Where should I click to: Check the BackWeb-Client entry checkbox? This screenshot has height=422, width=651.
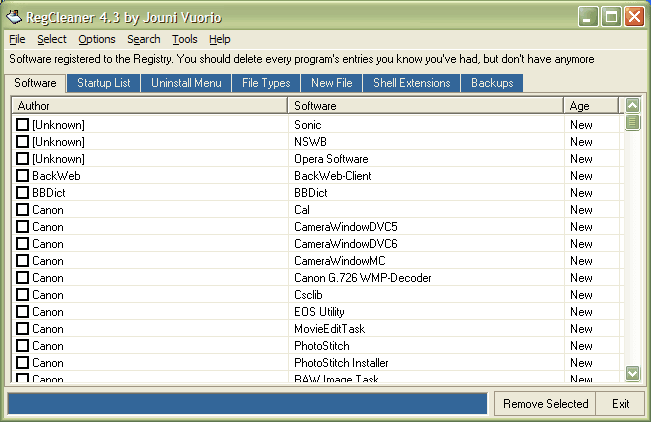(x=22, y=176)
